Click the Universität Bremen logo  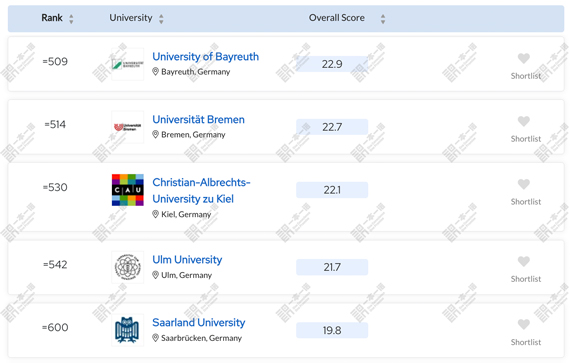pyautogui.click(x=128, y=127)
